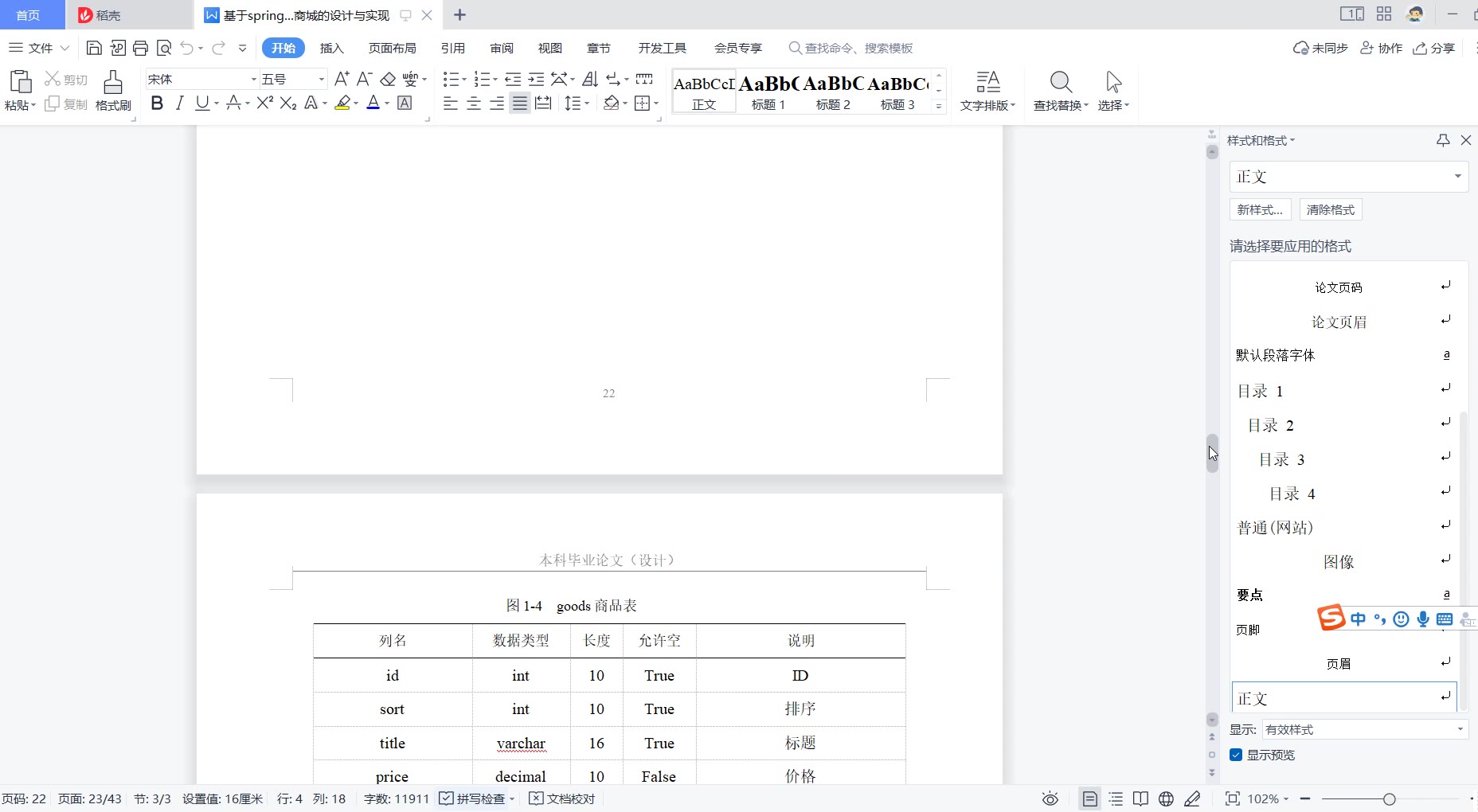Click the document vertical scrollbar thumb

1212,454
